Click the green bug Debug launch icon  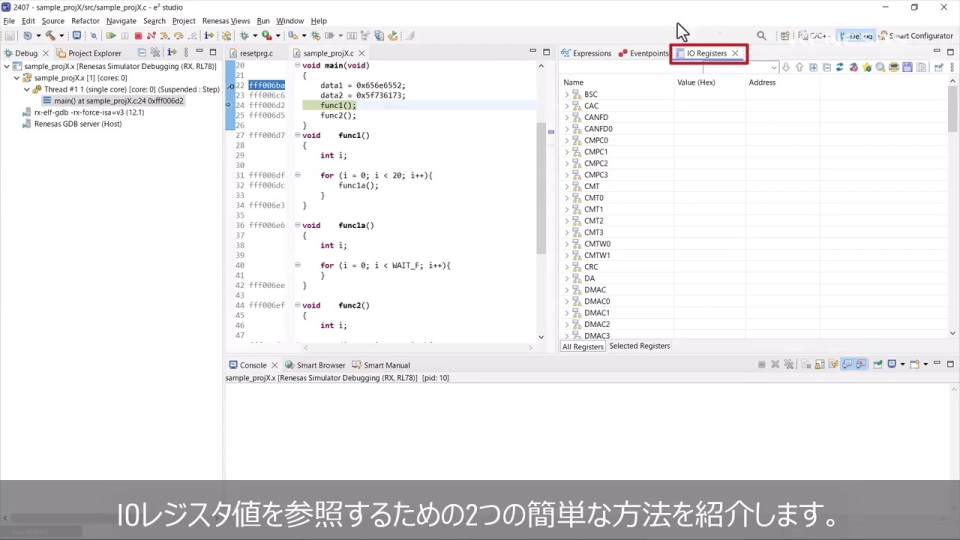pyautogui.click(x=244, y=36)
